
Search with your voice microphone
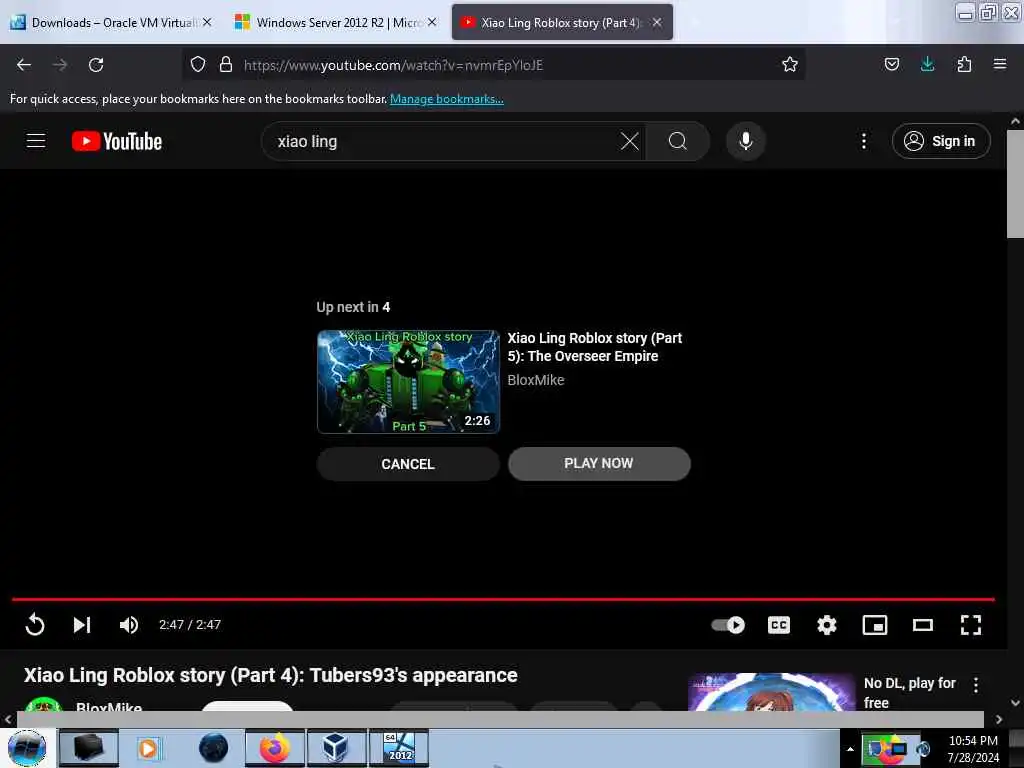[x=746, y=141]
